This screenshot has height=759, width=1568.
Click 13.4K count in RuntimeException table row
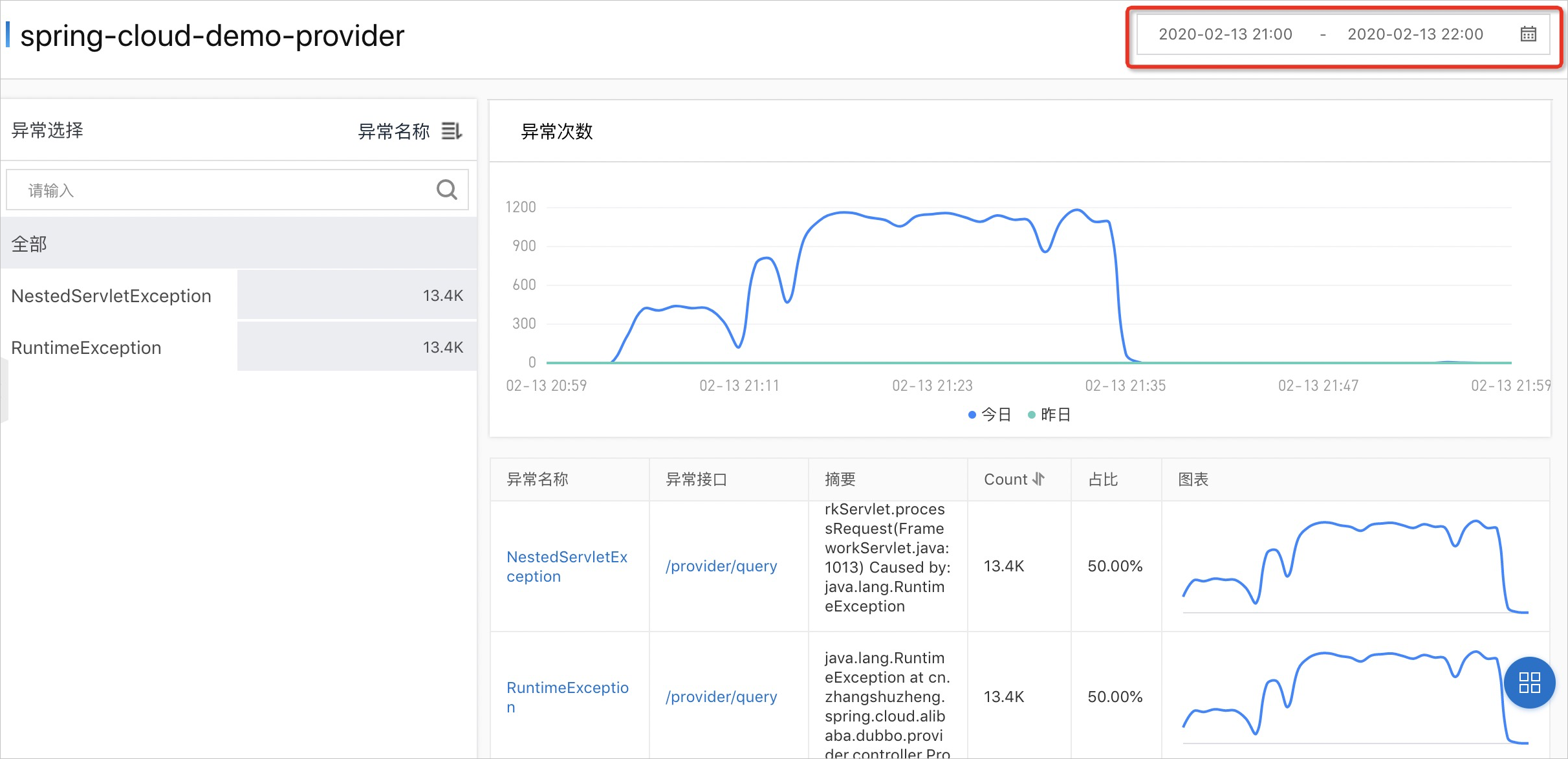click(x=1004, y=698)
